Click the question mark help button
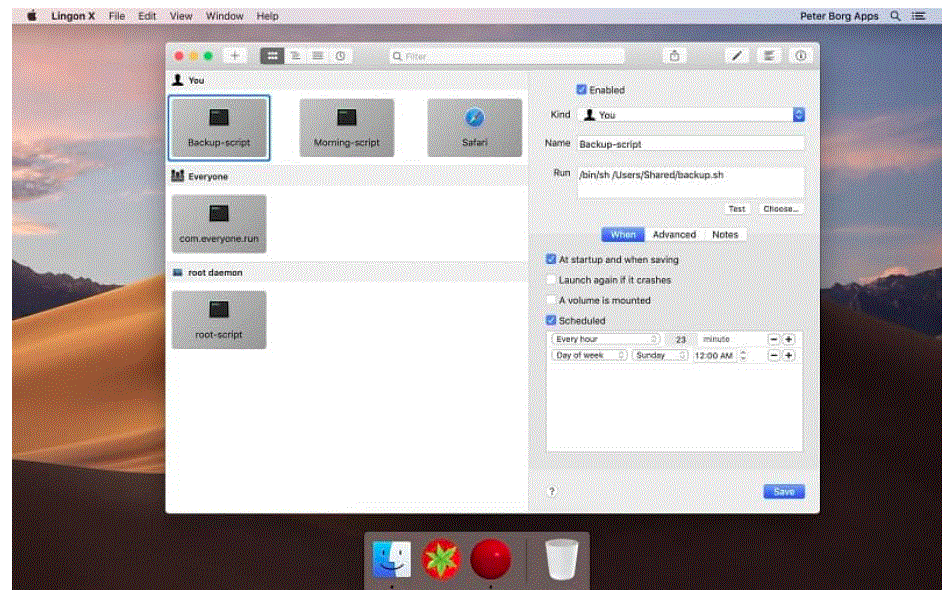Screen dimensions: 950x598 (x=551, y=491)
